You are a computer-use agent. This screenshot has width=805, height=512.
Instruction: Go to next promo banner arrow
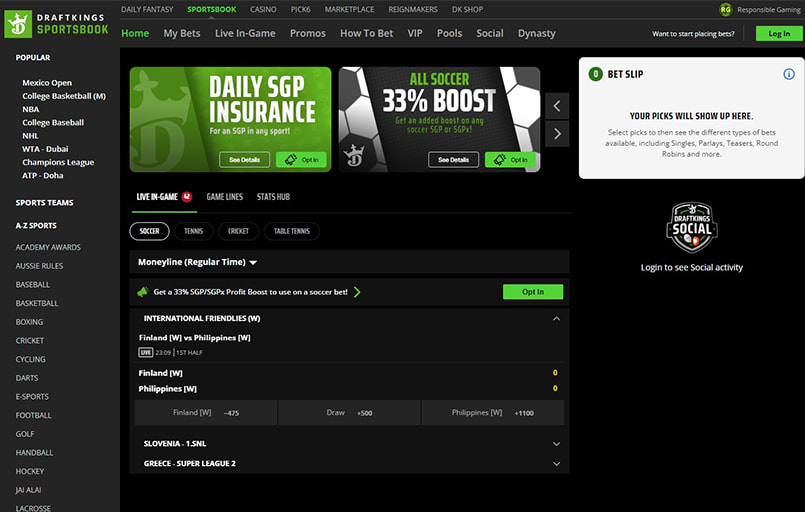(557, 134)
